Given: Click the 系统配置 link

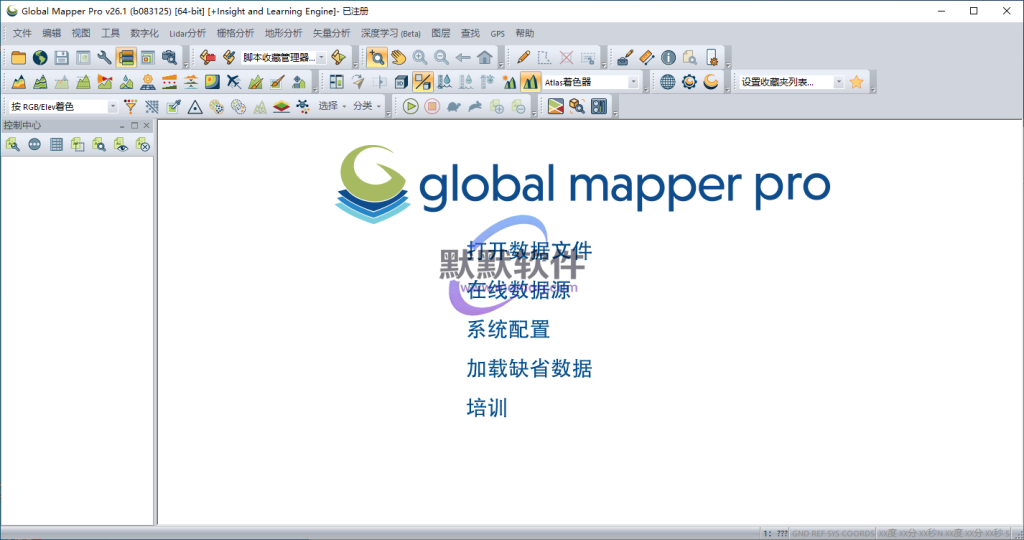Looking at the screenshot, I should [508, 329].
